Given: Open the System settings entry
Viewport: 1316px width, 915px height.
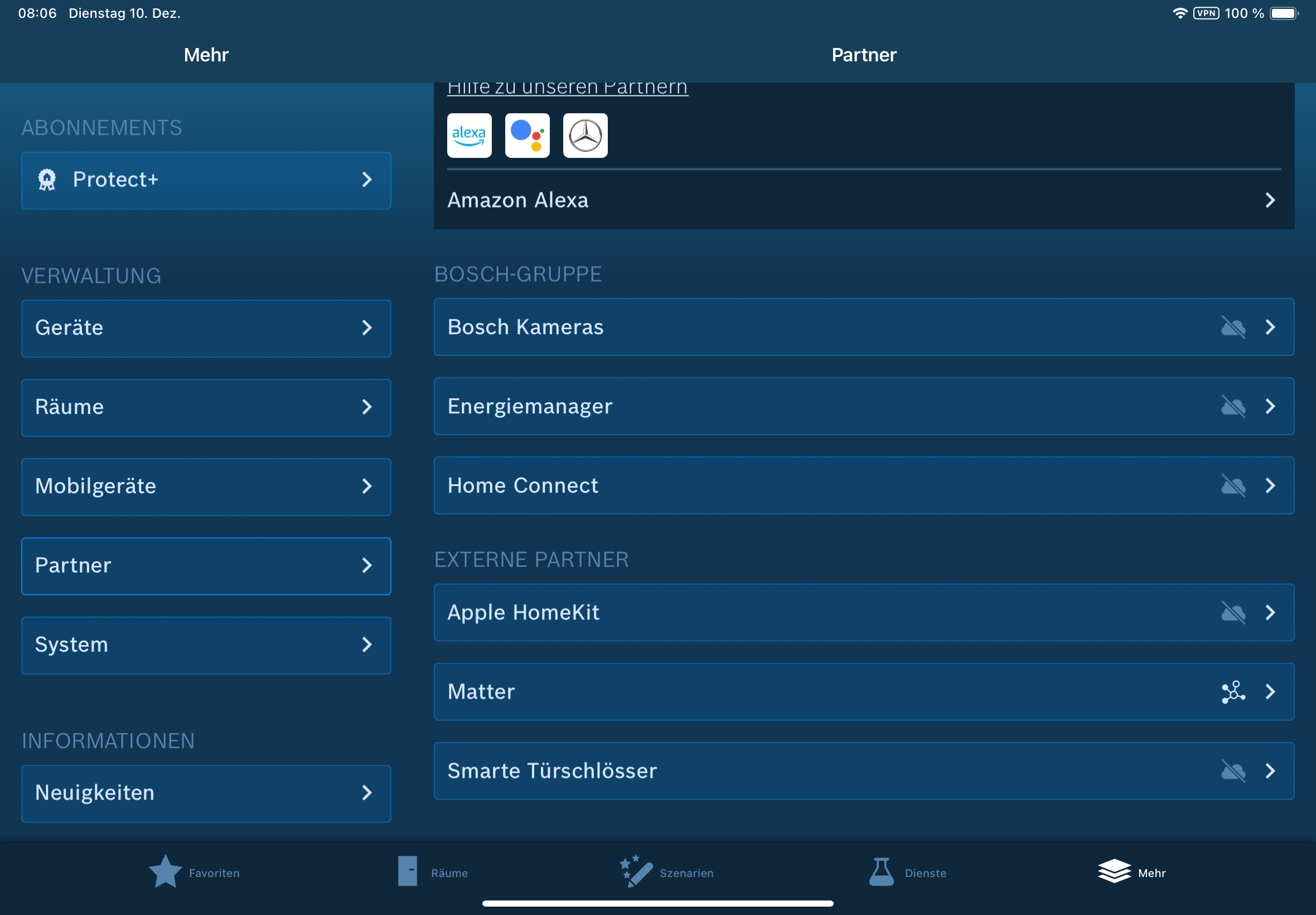Looking at the screenshot, I should (206, 645).
